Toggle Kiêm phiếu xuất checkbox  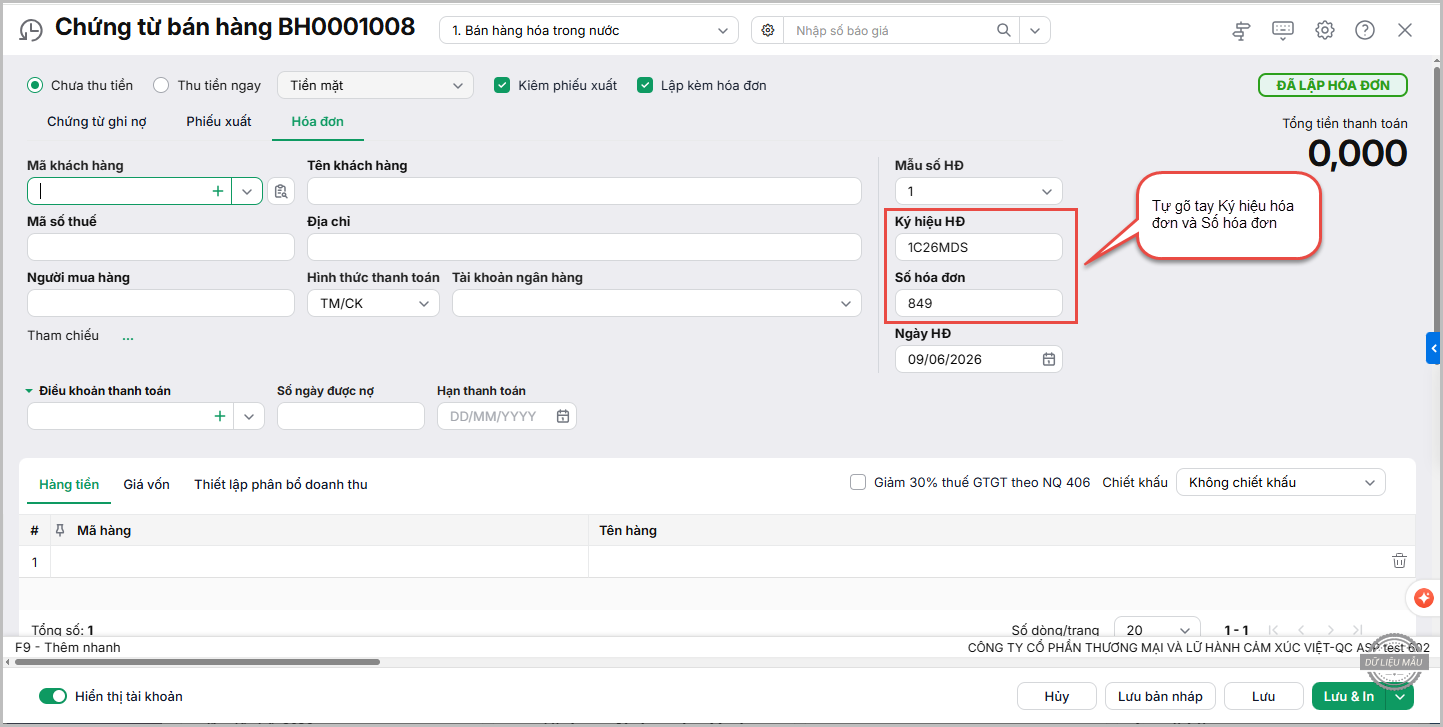tap(502, 85)
